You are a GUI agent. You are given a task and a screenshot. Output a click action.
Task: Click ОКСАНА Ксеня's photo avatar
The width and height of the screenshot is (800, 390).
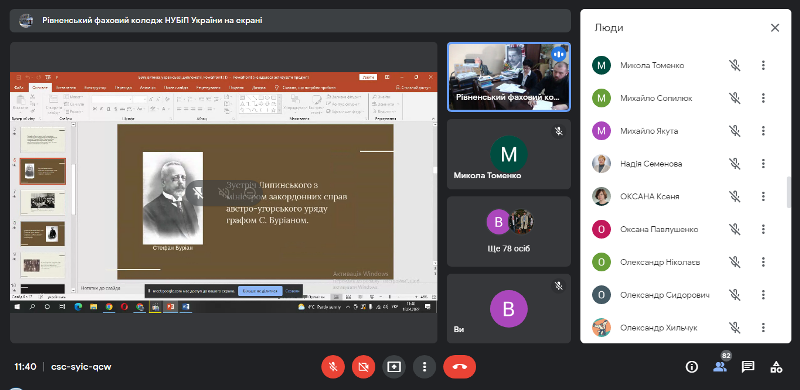[602, 196]
